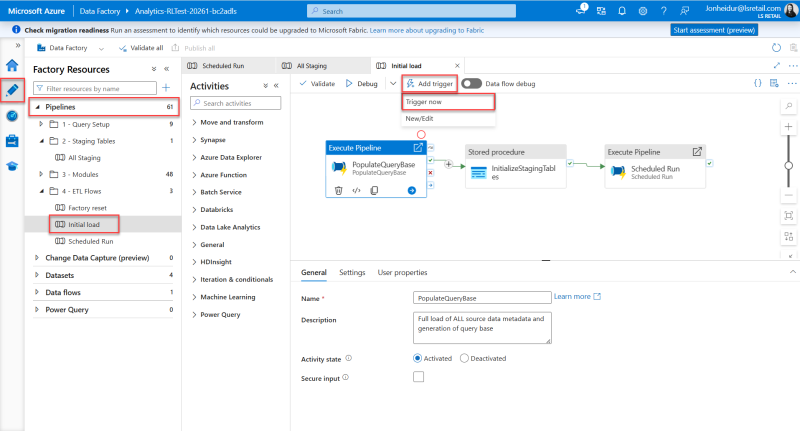Expand the Datasets section
The image size is (800, 431).
[x=38, y=275]
